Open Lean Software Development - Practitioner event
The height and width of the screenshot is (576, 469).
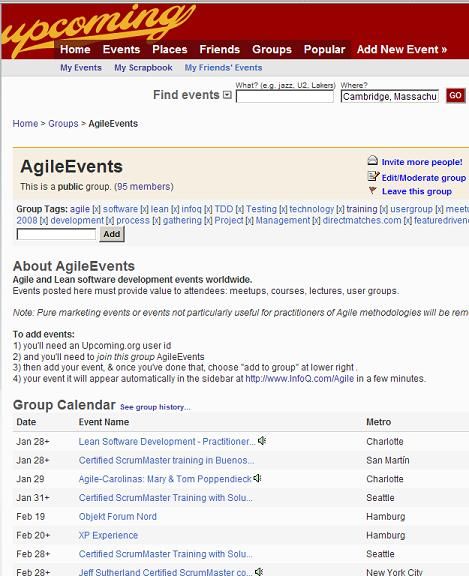[x=167, y=442]
